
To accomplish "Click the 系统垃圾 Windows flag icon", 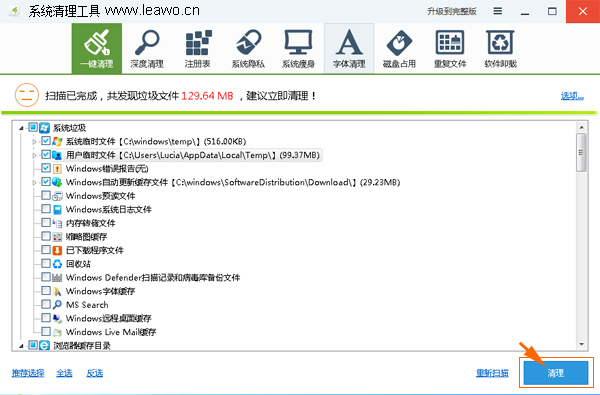I will click(44, 127).
